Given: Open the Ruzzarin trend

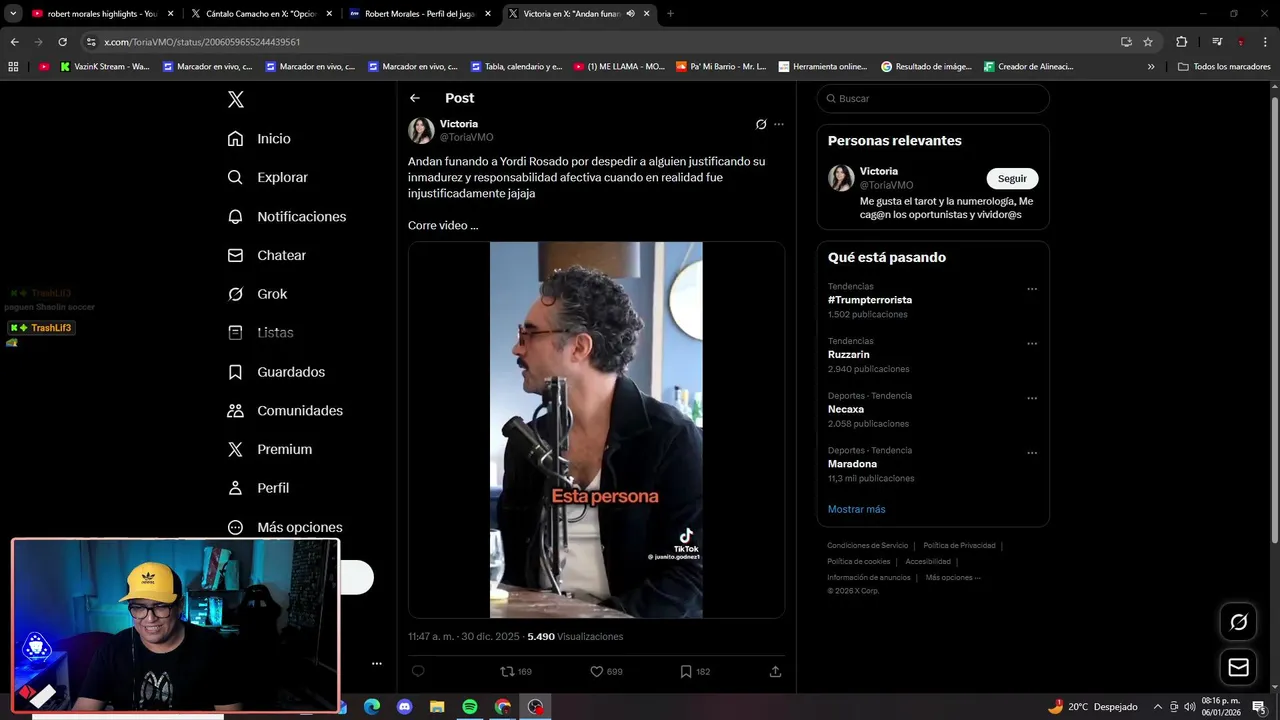Looking at the screenshot, I should click(x=849, y=354).
